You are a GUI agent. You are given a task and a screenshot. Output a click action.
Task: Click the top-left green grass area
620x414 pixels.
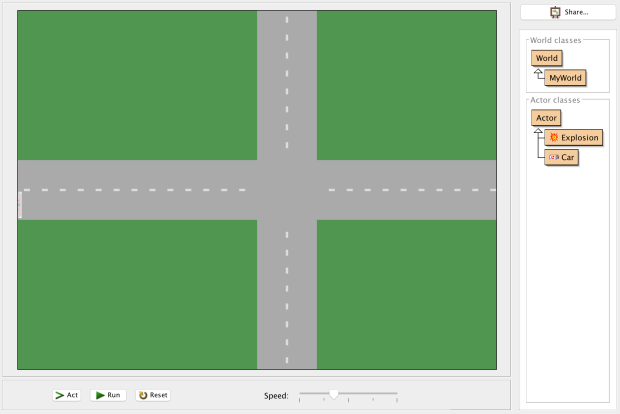[x=137, y=85]
